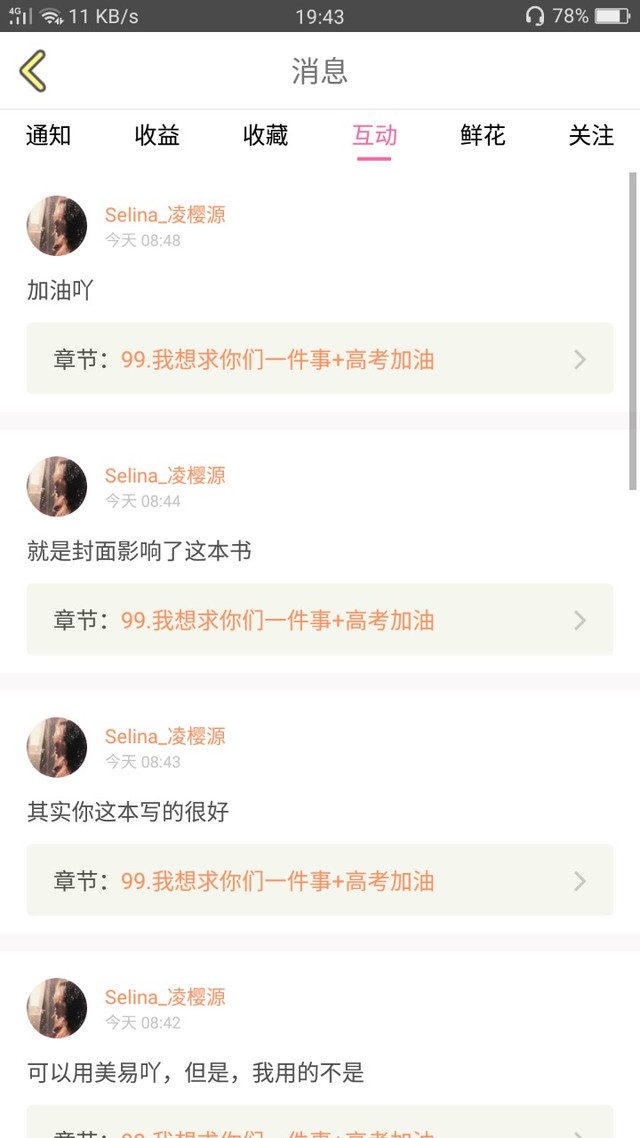This screenshot has width=640, height=1138.
Task: Expand chapter arrow under 其实你这本写的很好
Action: [x=580, y=881]
